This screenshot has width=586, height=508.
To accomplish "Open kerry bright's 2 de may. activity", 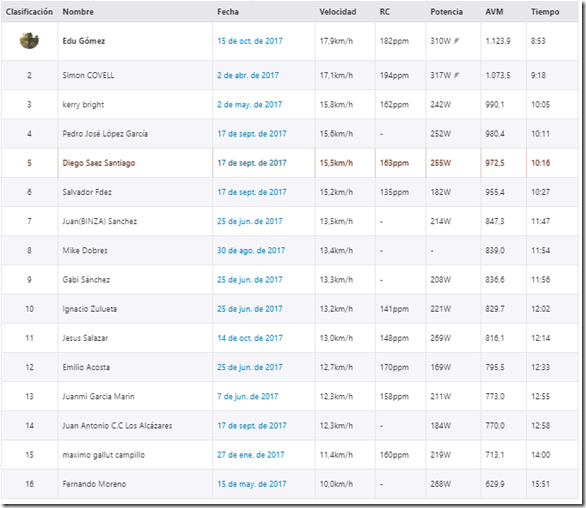I will click(249, 105).
